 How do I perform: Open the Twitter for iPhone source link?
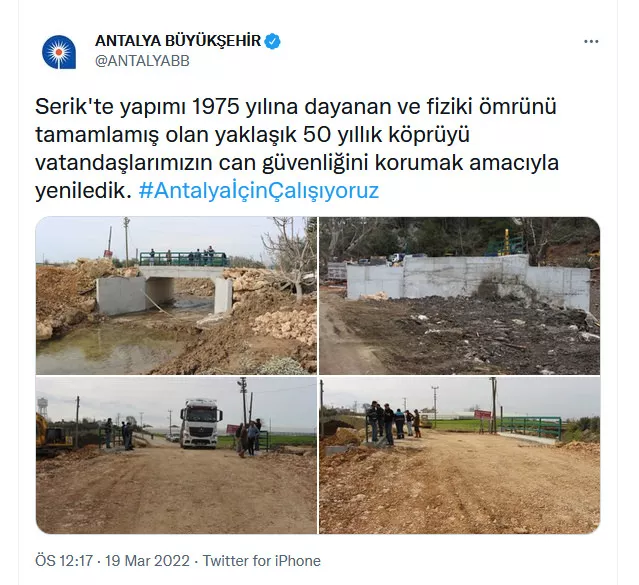262,561
